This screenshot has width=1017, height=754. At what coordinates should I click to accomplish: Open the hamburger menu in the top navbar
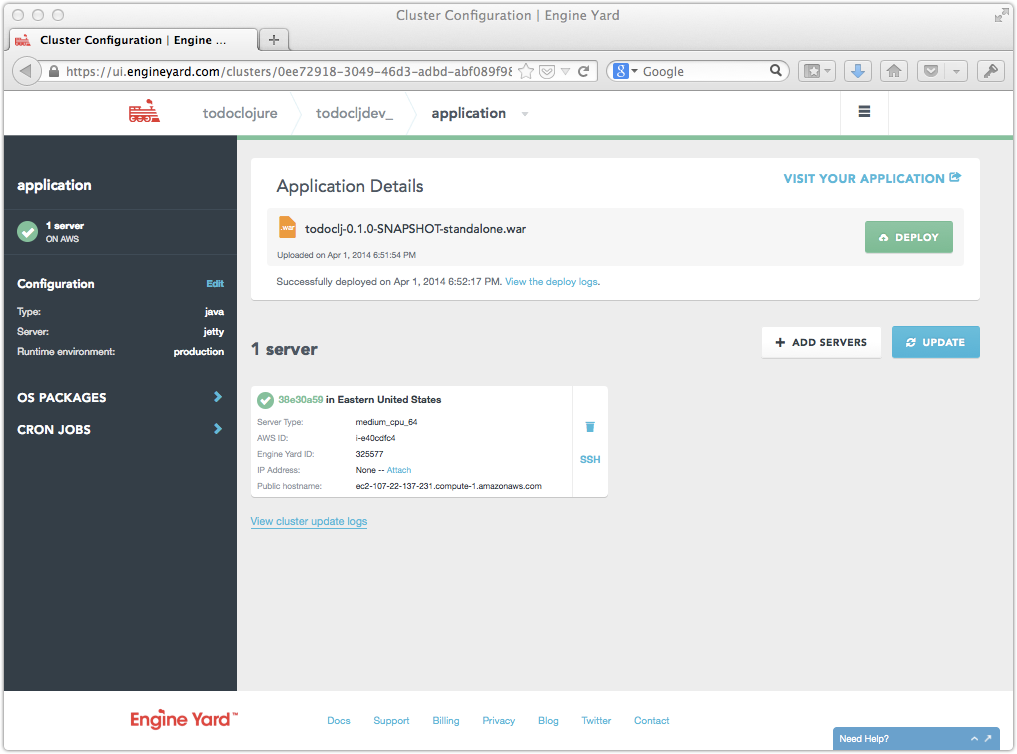coord(864,112)
